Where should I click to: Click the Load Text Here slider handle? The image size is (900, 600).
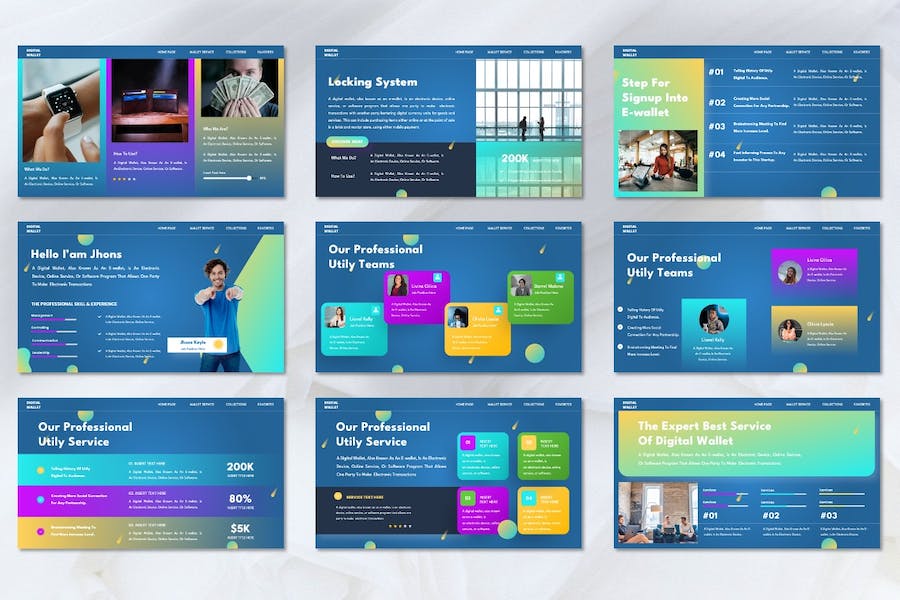click(x=249, y=178)
